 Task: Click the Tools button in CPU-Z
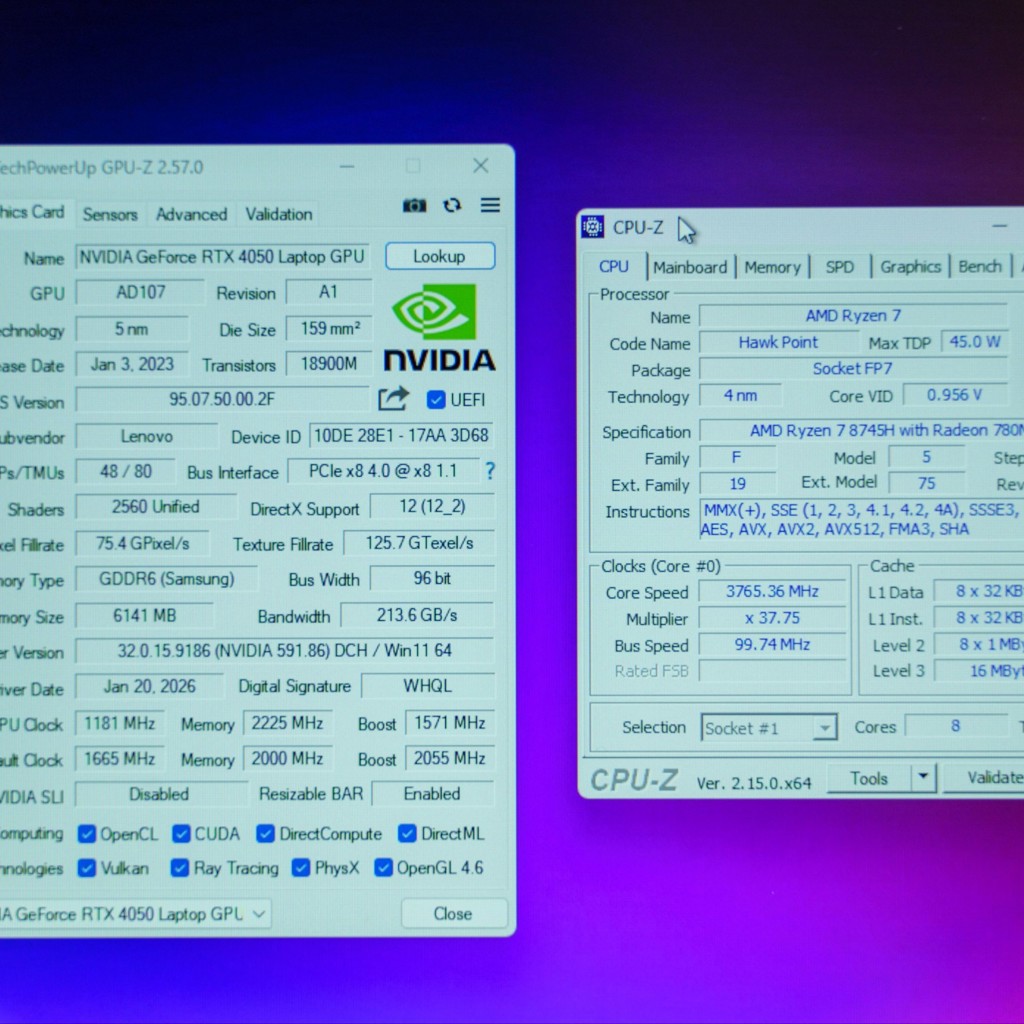(869, 778)
